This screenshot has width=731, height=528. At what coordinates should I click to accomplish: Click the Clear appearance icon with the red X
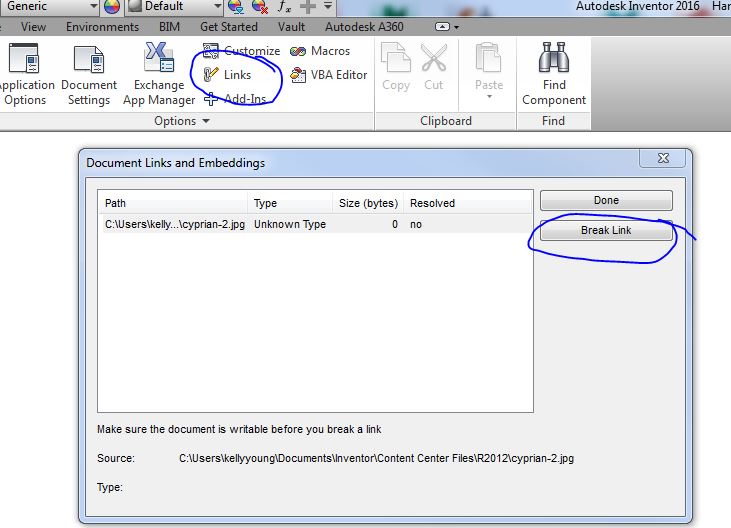tap(259, 7)
